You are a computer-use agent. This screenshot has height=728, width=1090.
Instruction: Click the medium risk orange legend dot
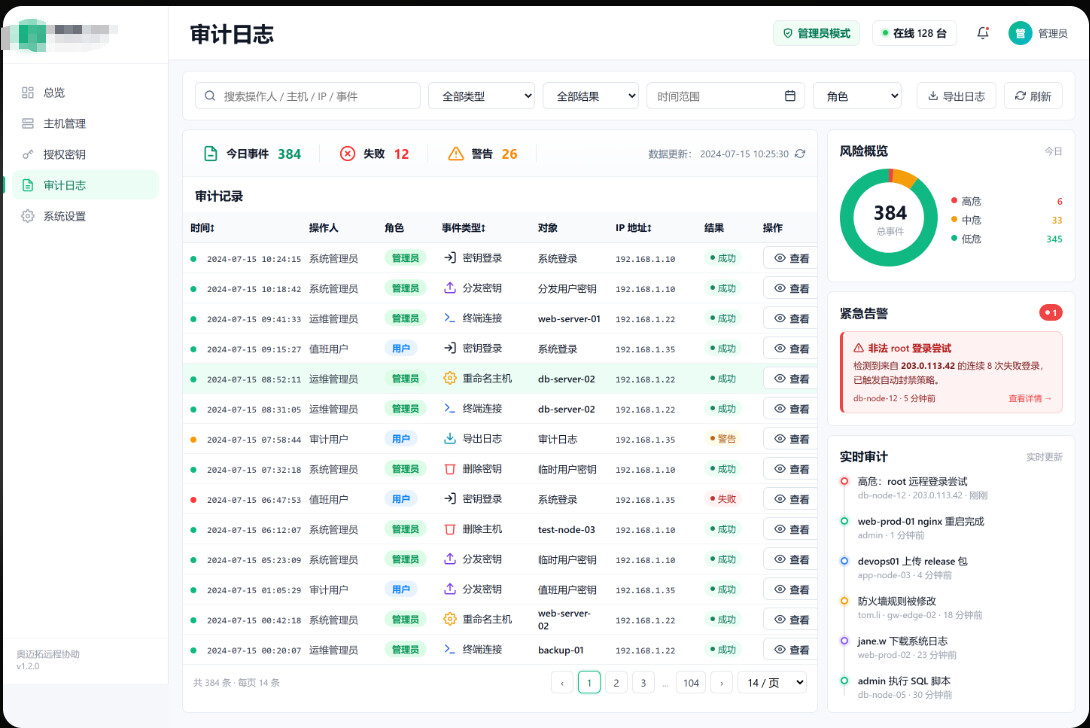[x=954, y=219]
